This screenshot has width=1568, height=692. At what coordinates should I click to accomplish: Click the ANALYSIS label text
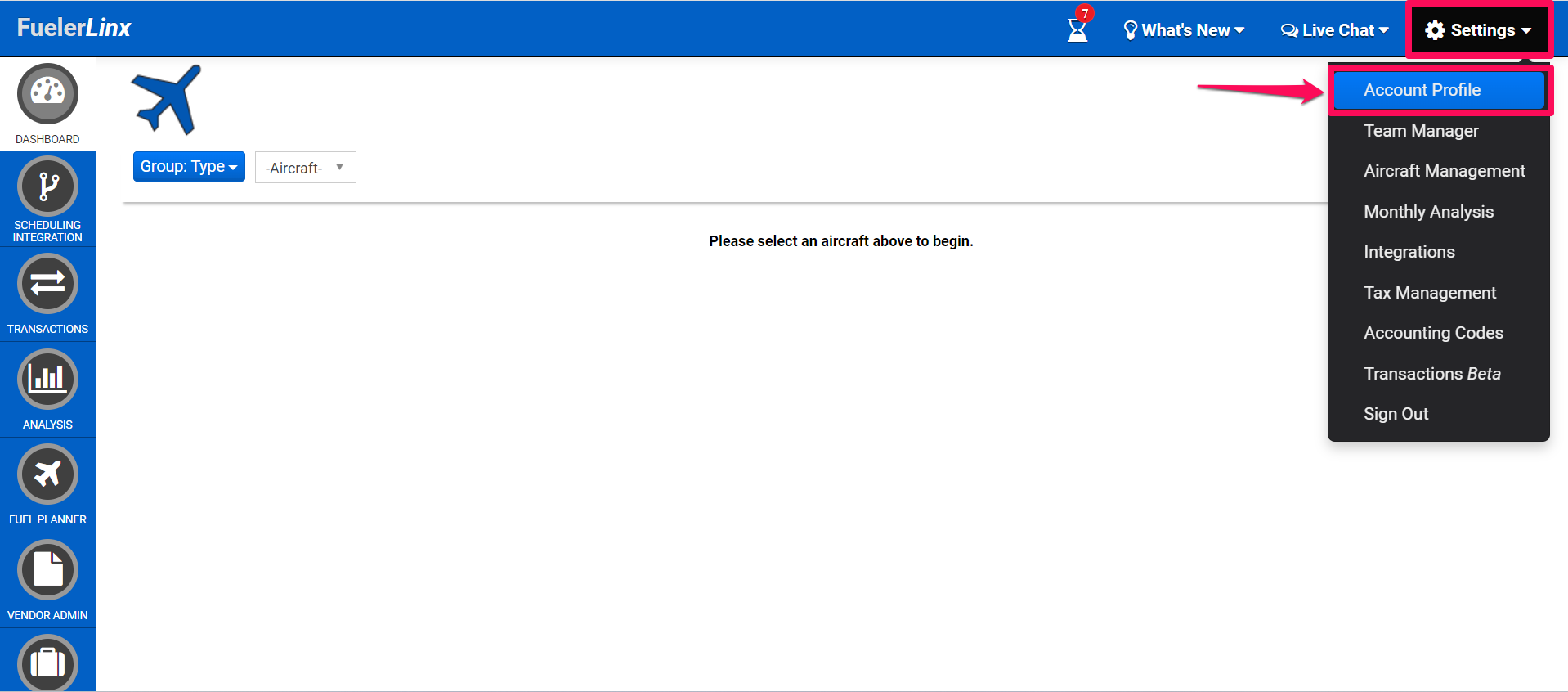tap(47, 425)
